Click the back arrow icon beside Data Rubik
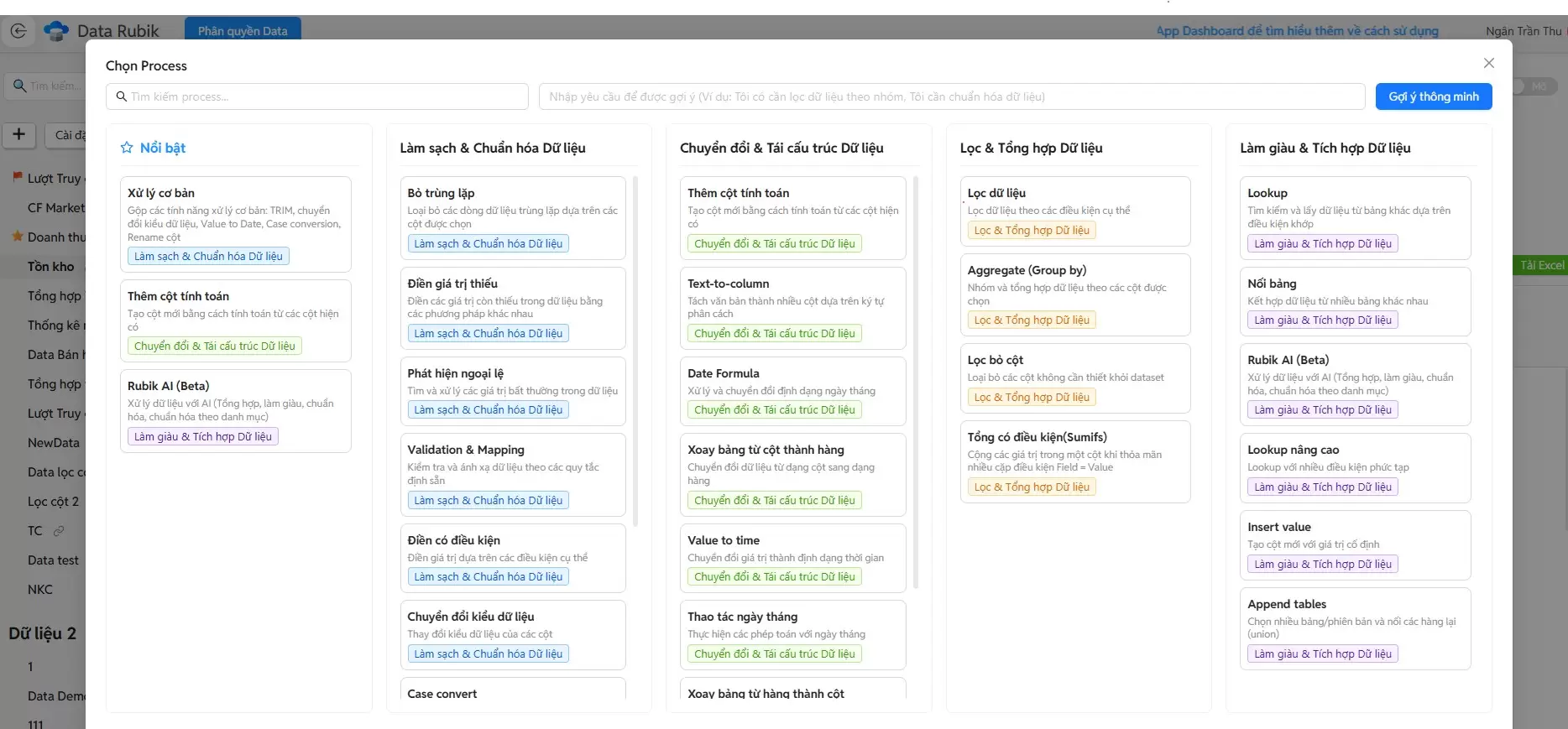The image size is (1568, 729). [x=18, y=31]
